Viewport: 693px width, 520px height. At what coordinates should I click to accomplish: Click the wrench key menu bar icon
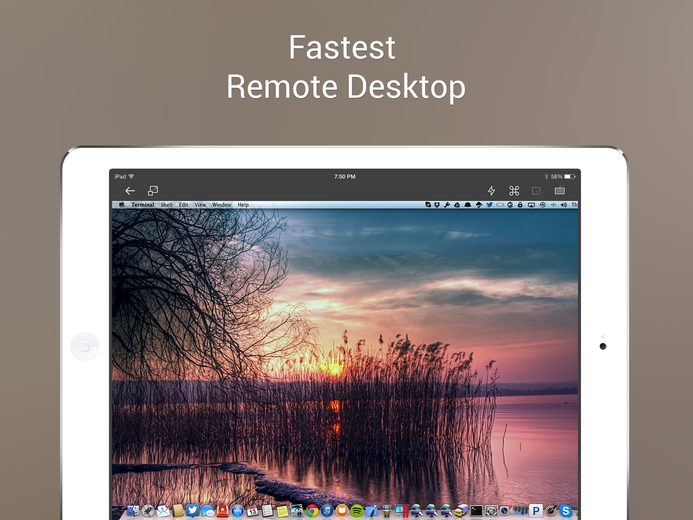(x=447, y=205)
